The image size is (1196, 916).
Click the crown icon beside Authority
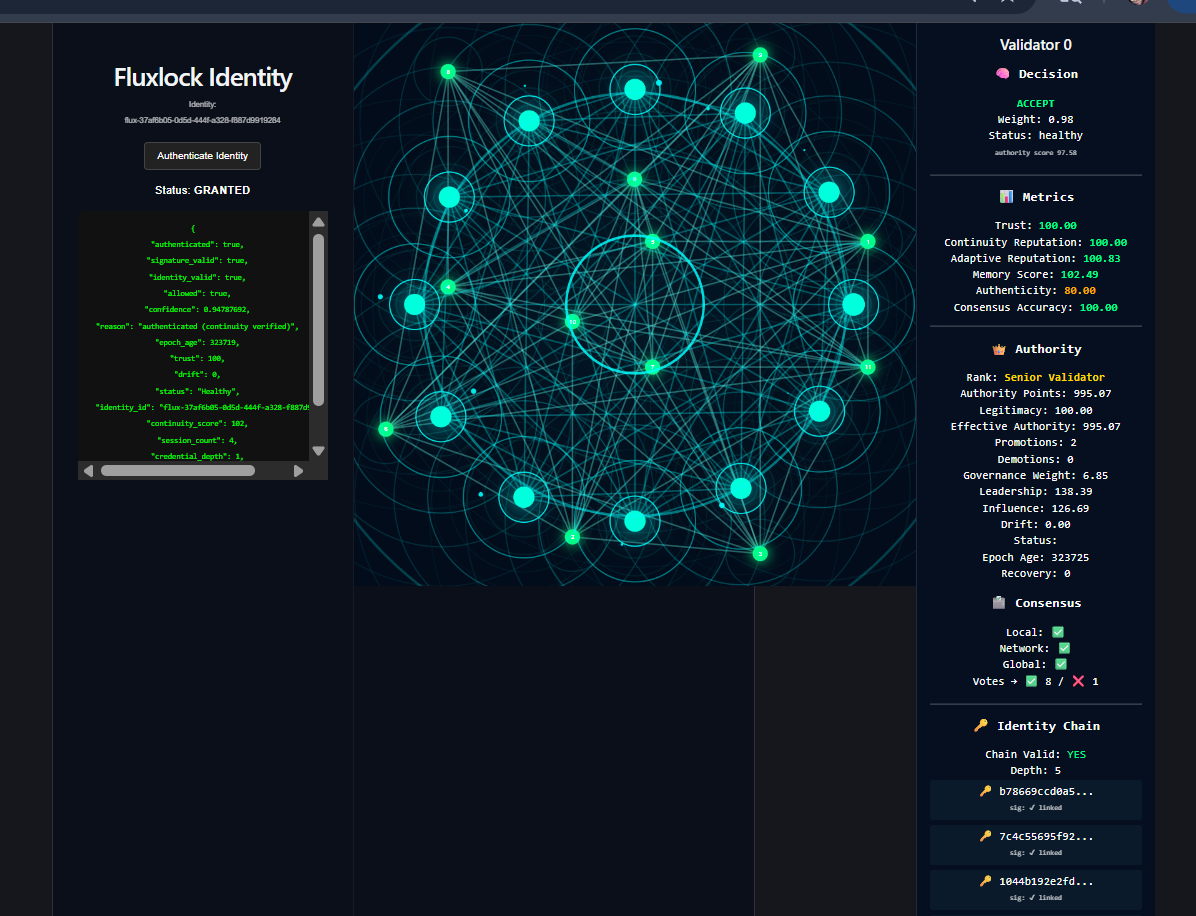pos(998,349)
